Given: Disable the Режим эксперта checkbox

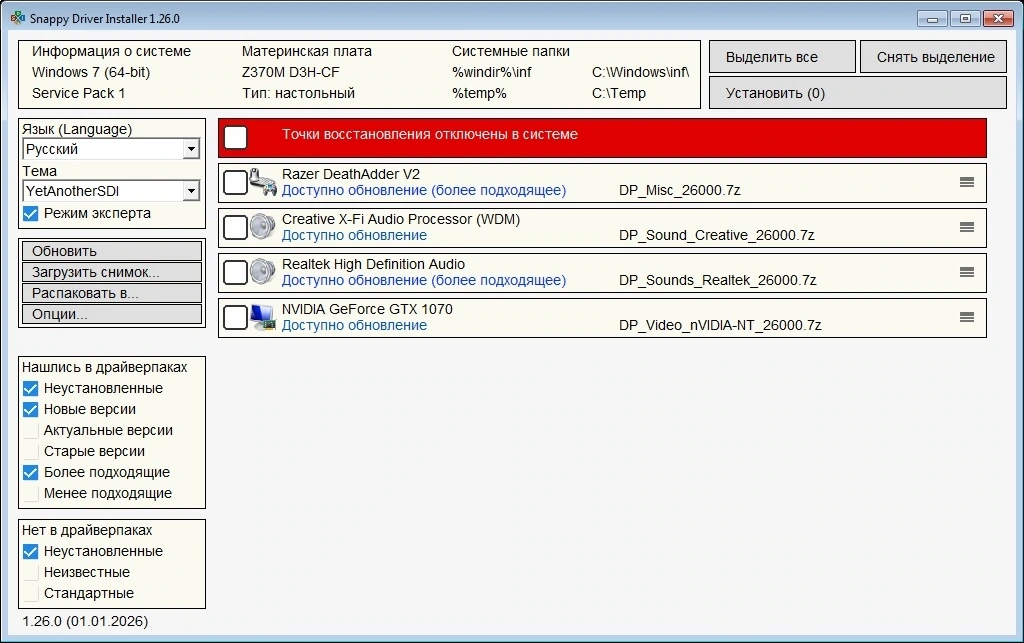Looking at the screenshot, I should (31, 213).
